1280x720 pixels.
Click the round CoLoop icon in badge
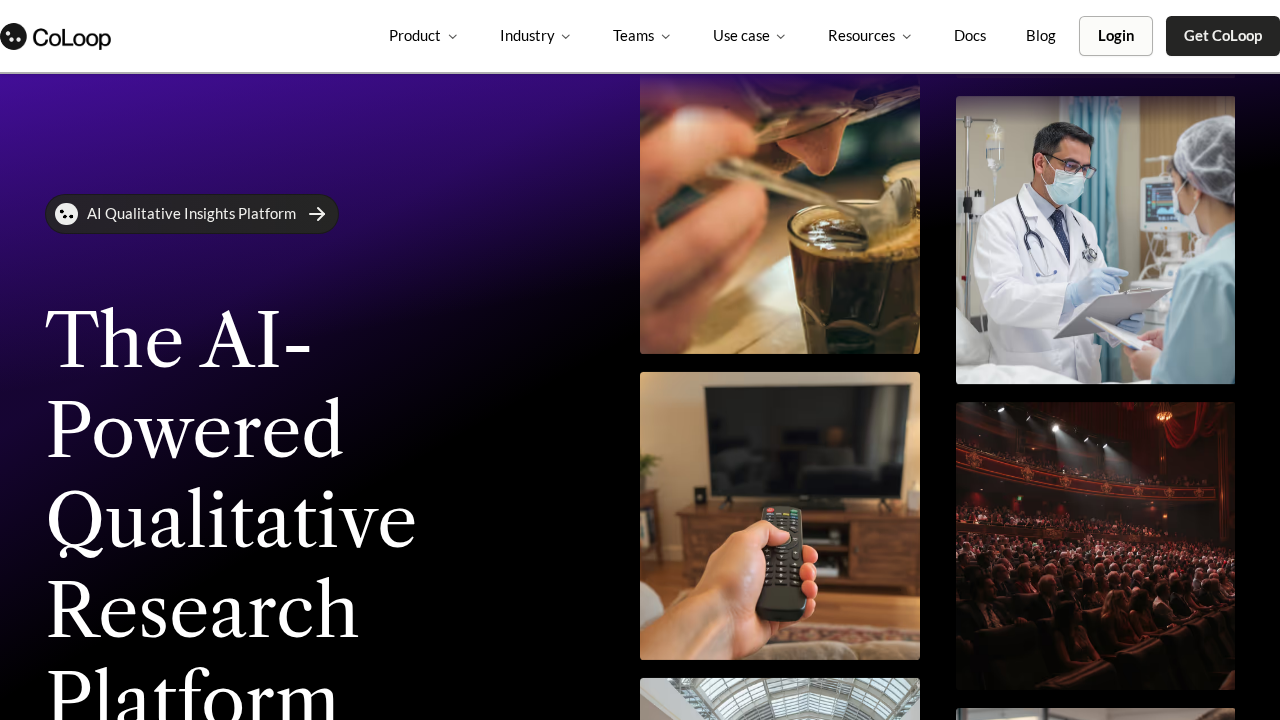coord(67,214)
